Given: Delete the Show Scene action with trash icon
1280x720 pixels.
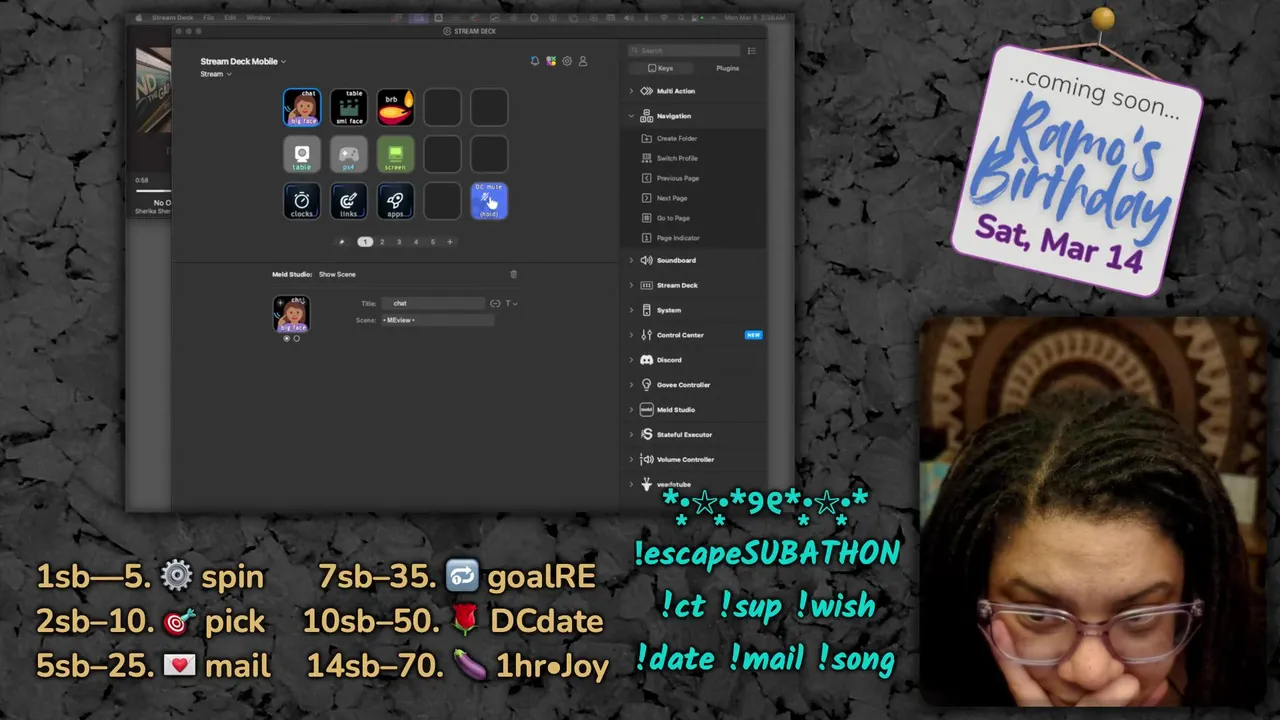Looking at the screenshot, I should 514,274.
